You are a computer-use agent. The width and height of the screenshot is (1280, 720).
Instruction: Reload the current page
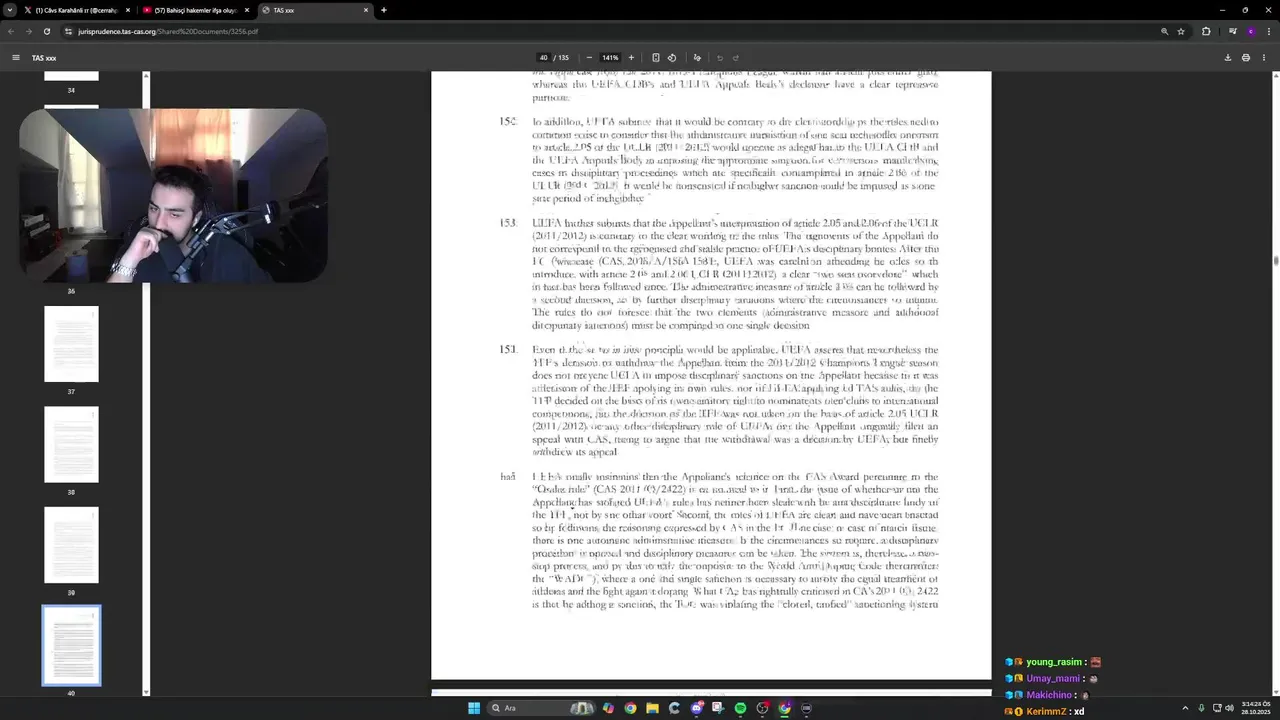(46, 31)
